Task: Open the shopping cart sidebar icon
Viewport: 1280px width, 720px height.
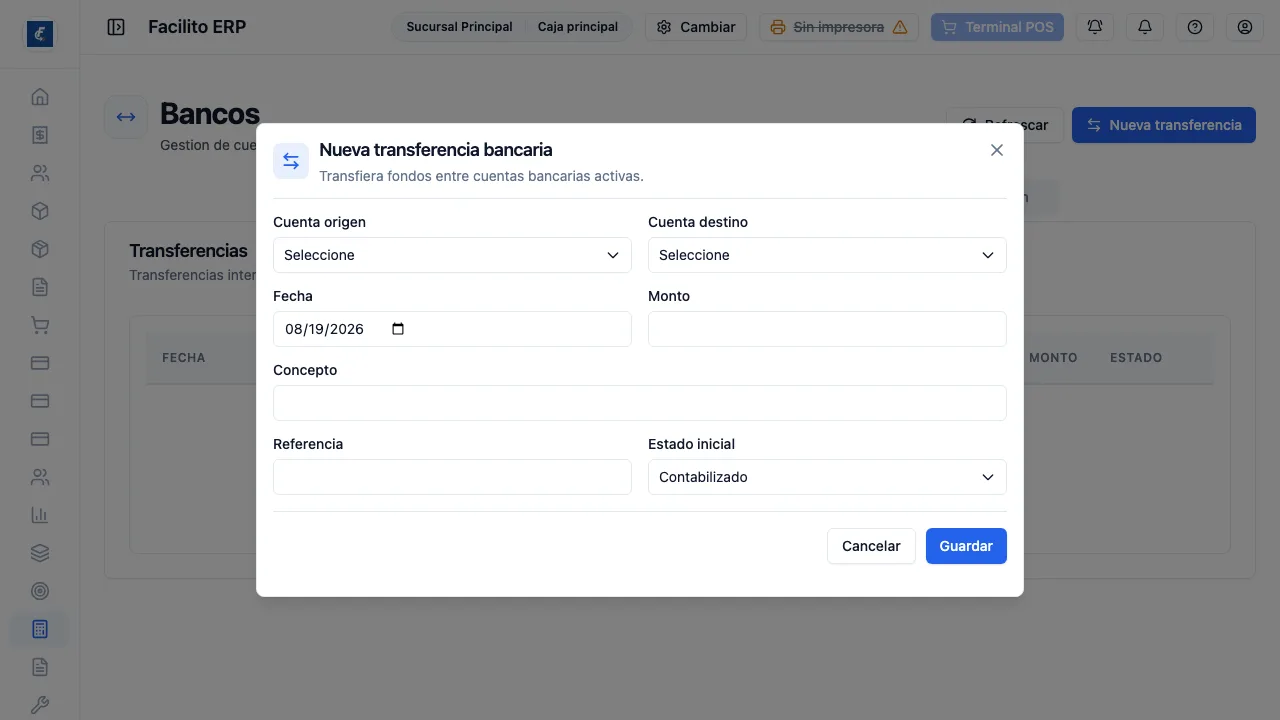Action: coord(40,325)
